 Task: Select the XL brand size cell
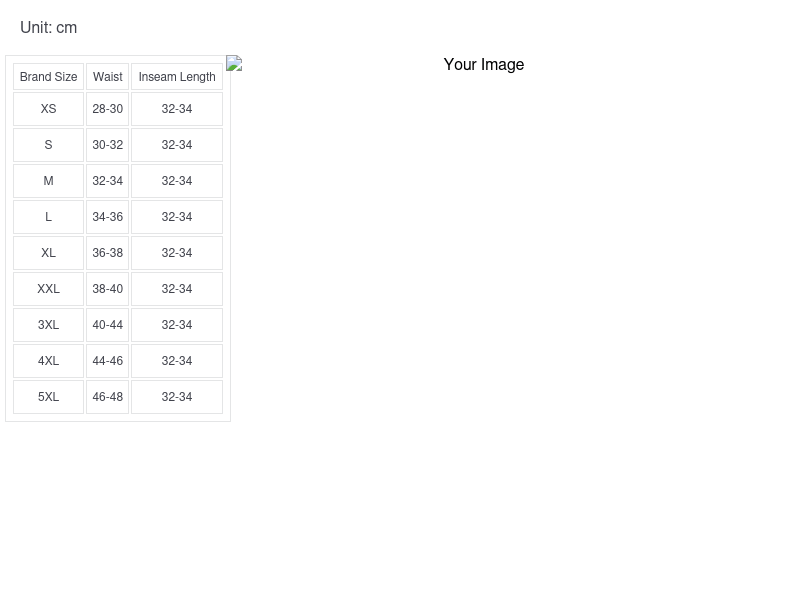coord(48,253)
